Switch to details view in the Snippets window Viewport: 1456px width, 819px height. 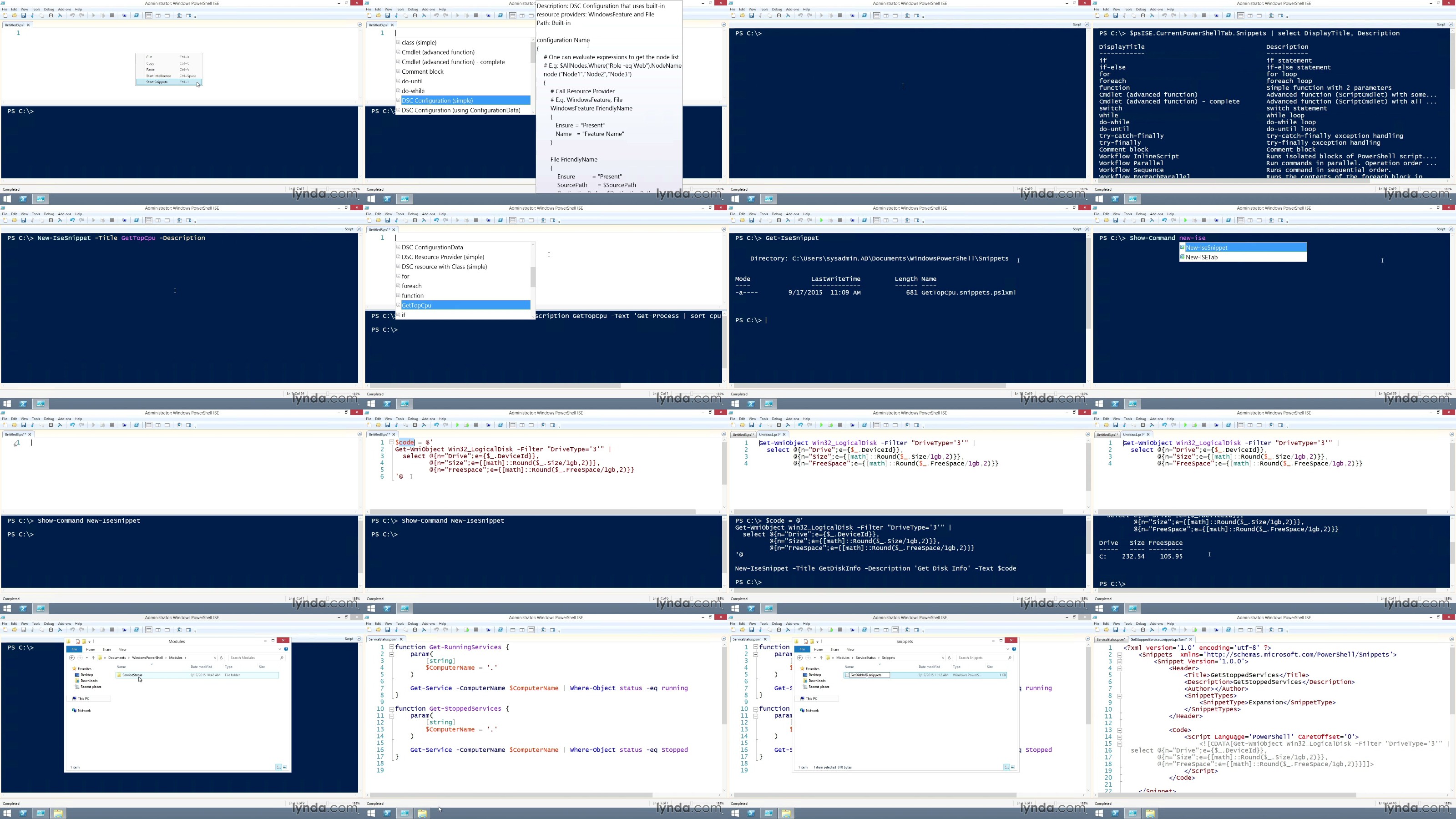coord(1006,767)
